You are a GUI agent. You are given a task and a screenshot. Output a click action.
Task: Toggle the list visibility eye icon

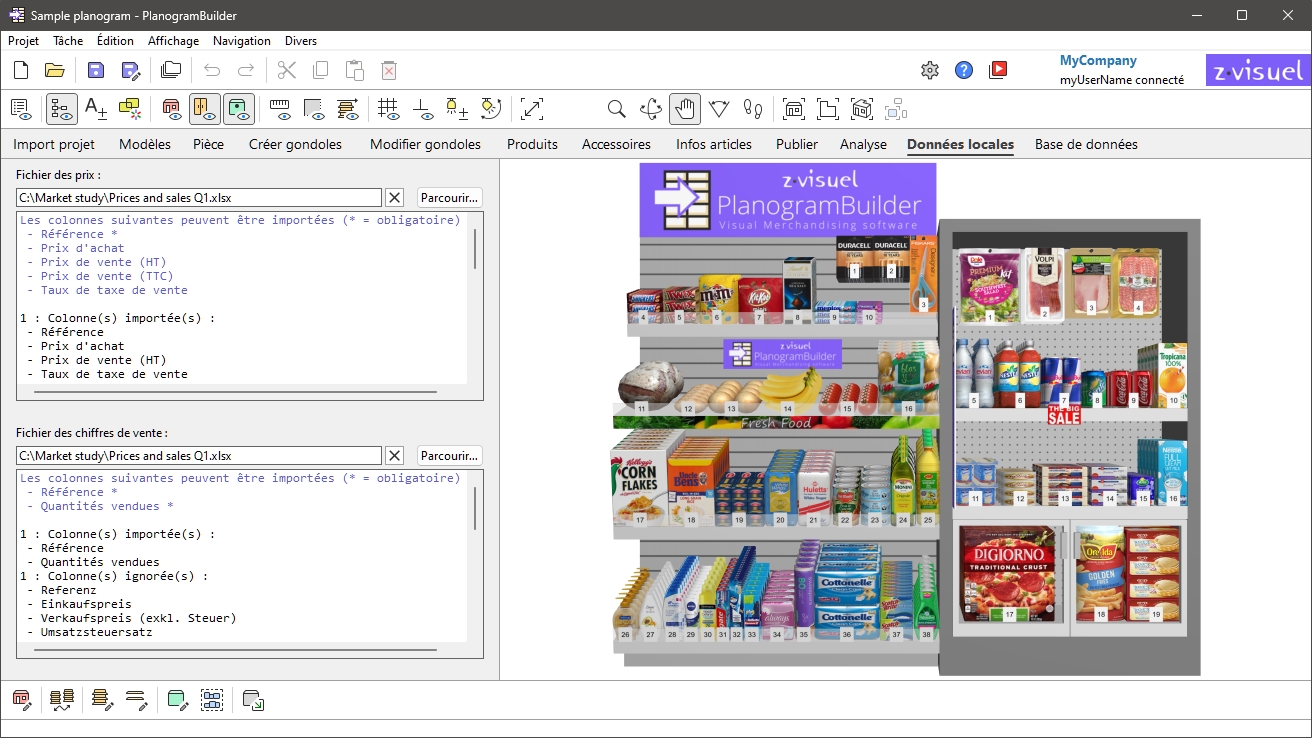[x=21, y=108]
